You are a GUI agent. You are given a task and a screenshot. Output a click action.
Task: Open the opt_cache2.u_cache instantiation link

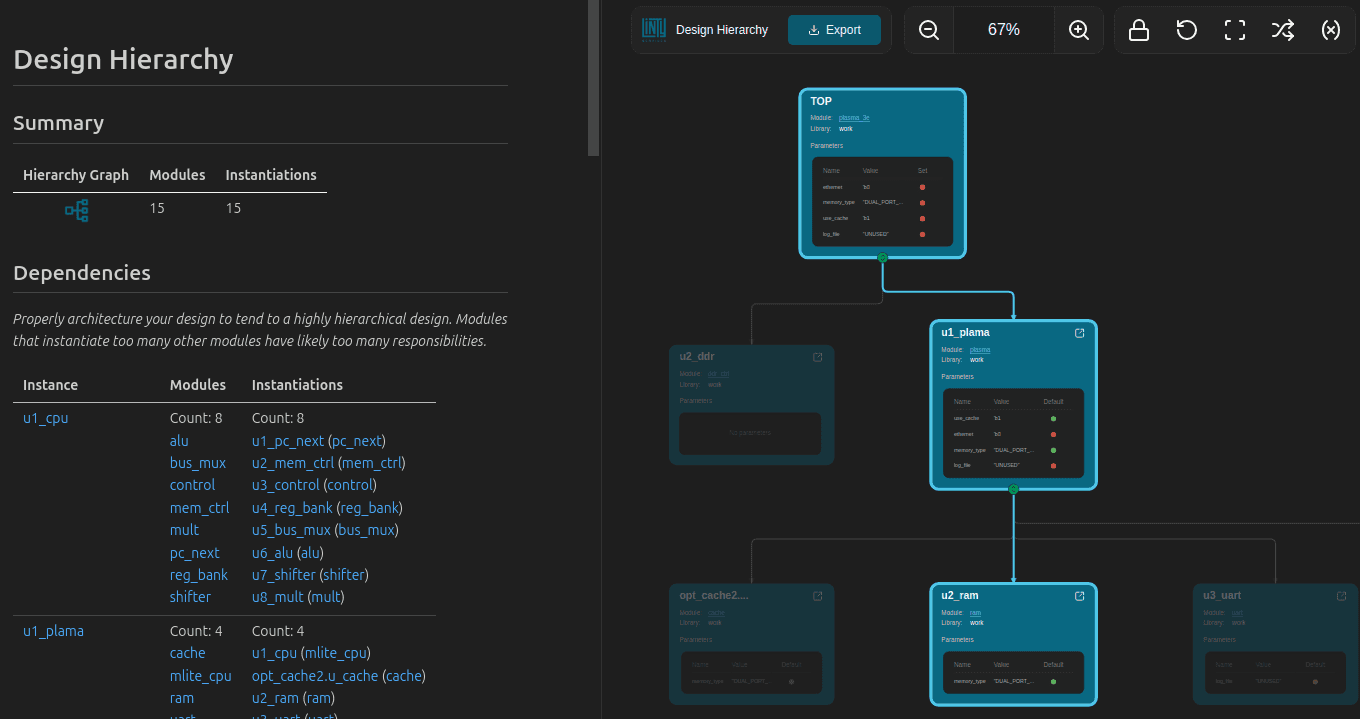(x=315, y=676)
